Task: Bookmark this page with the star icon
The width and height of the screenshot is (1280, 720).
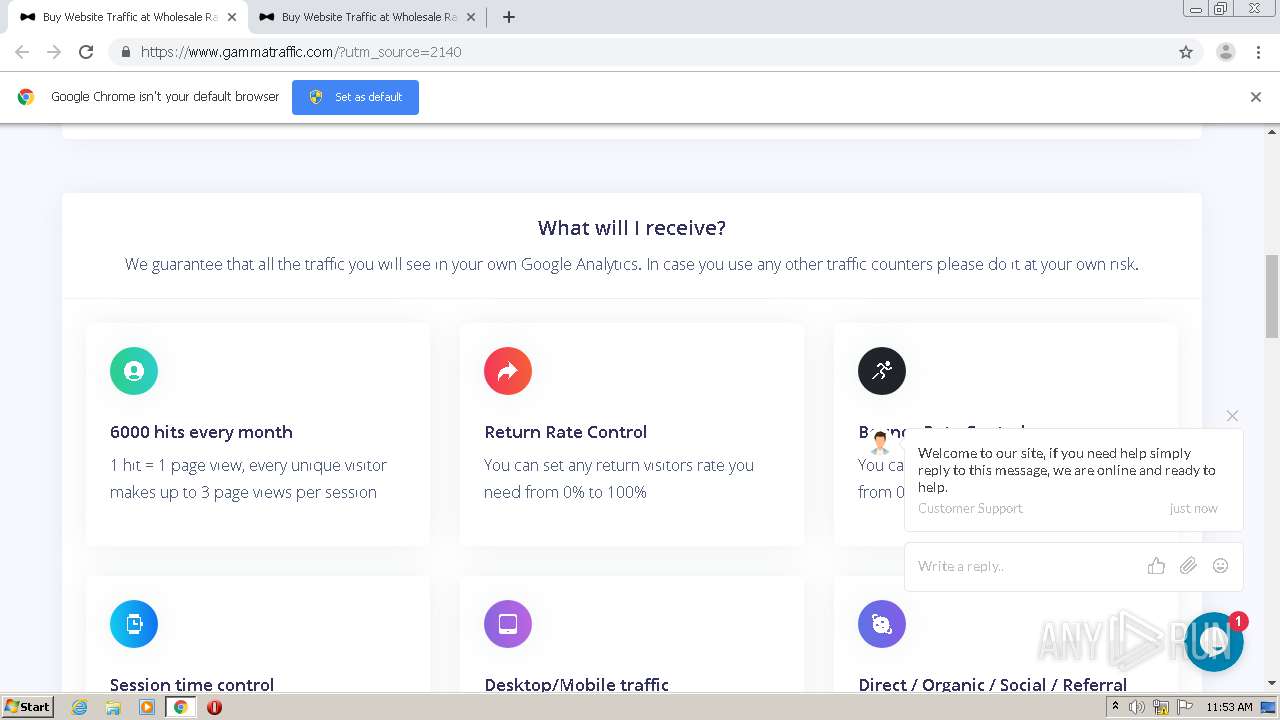Action: [x=1186, y=52]
